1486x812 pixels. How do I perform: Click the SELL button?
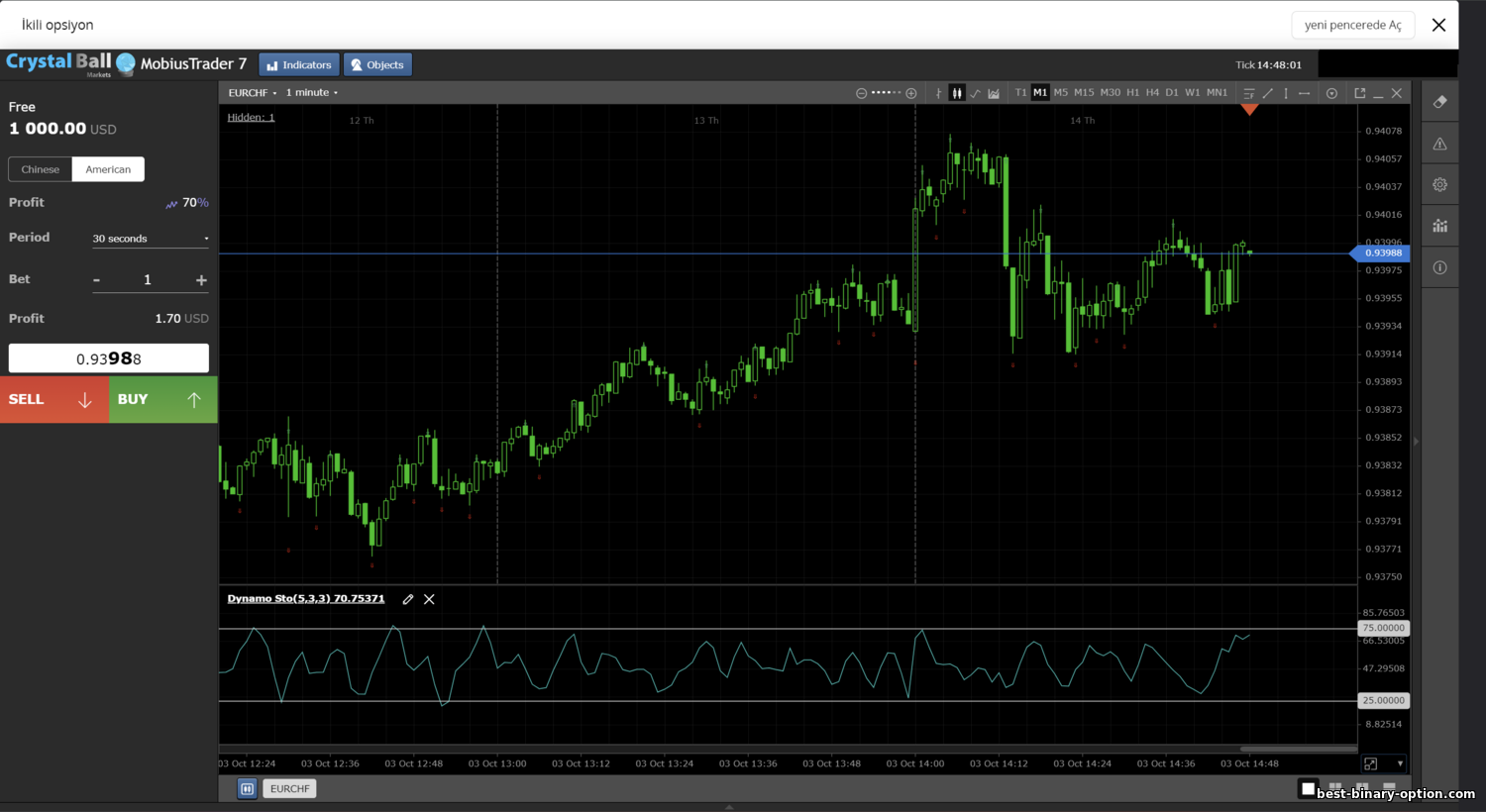[x=53, y=400]
